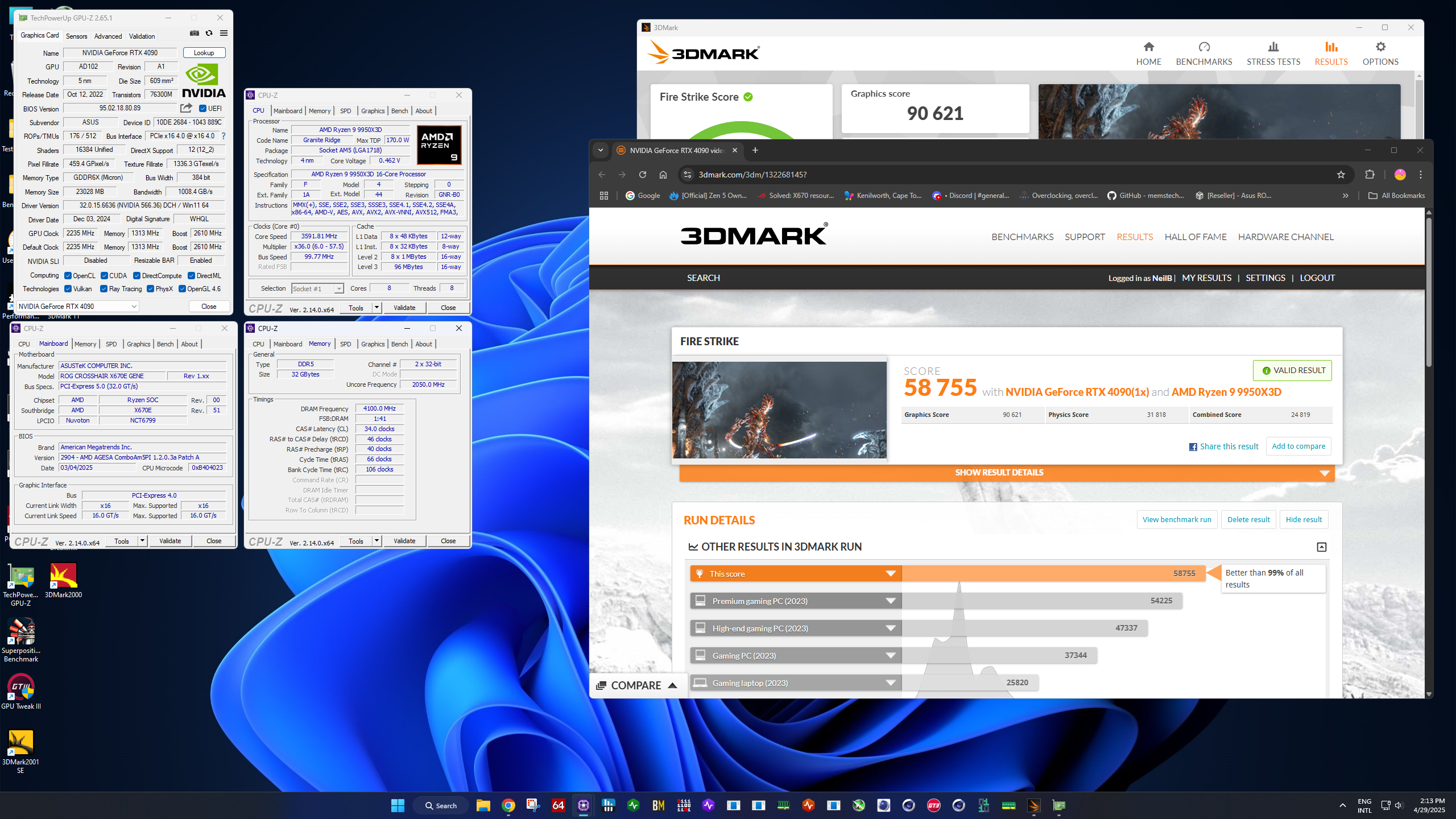The height and width of the screenshot is (819, 1456).
Task: Click the GPU-Z screenshot camera icon
Action: pos(195,34)
